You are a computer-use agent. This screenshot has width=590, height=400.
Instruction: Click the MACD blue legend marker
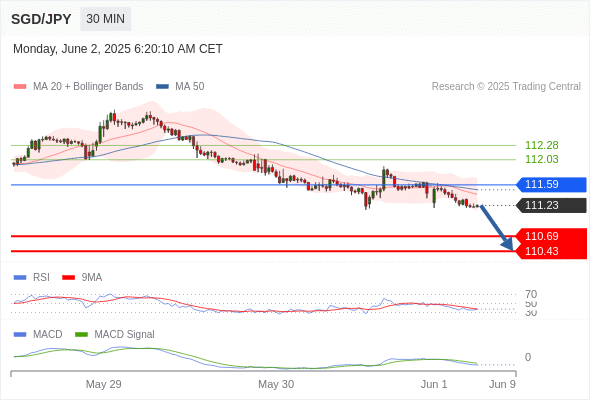point(20,334)
